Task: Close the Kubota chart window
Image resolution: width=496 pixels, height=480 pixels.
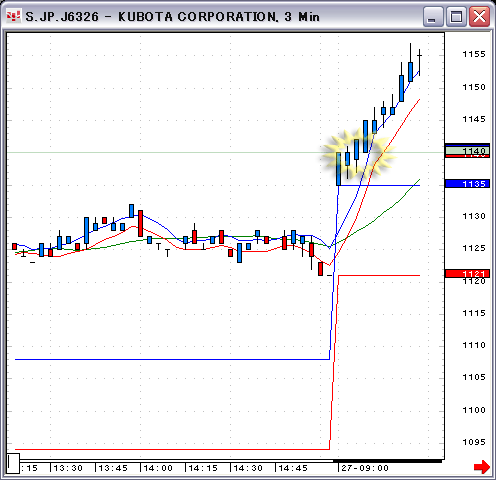Action: pyautogui.click(x=479, y=16)
